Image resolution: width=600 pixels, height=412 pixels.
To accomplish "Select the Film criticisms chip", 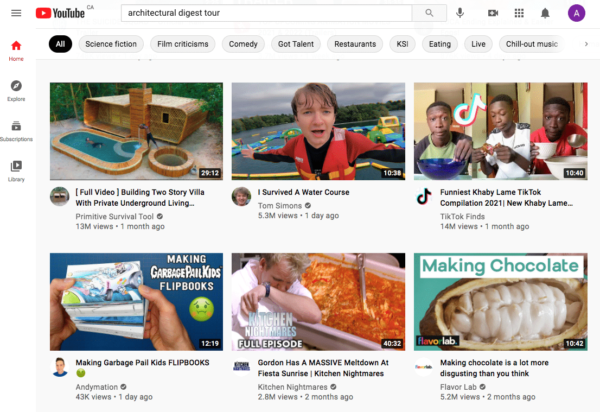I will point(183,44).
